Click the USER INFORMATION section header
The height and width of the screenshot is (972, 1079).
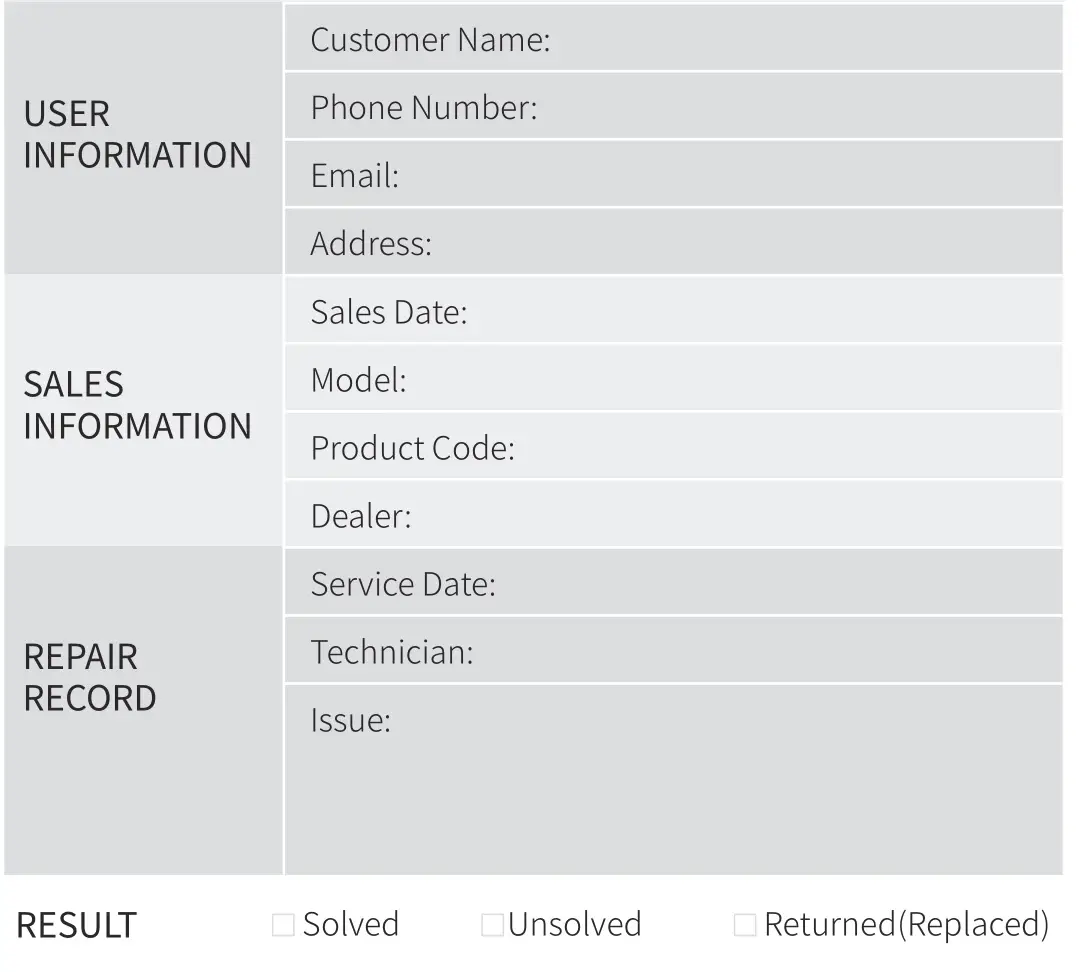pyautogui.click(x=137, y=135)
